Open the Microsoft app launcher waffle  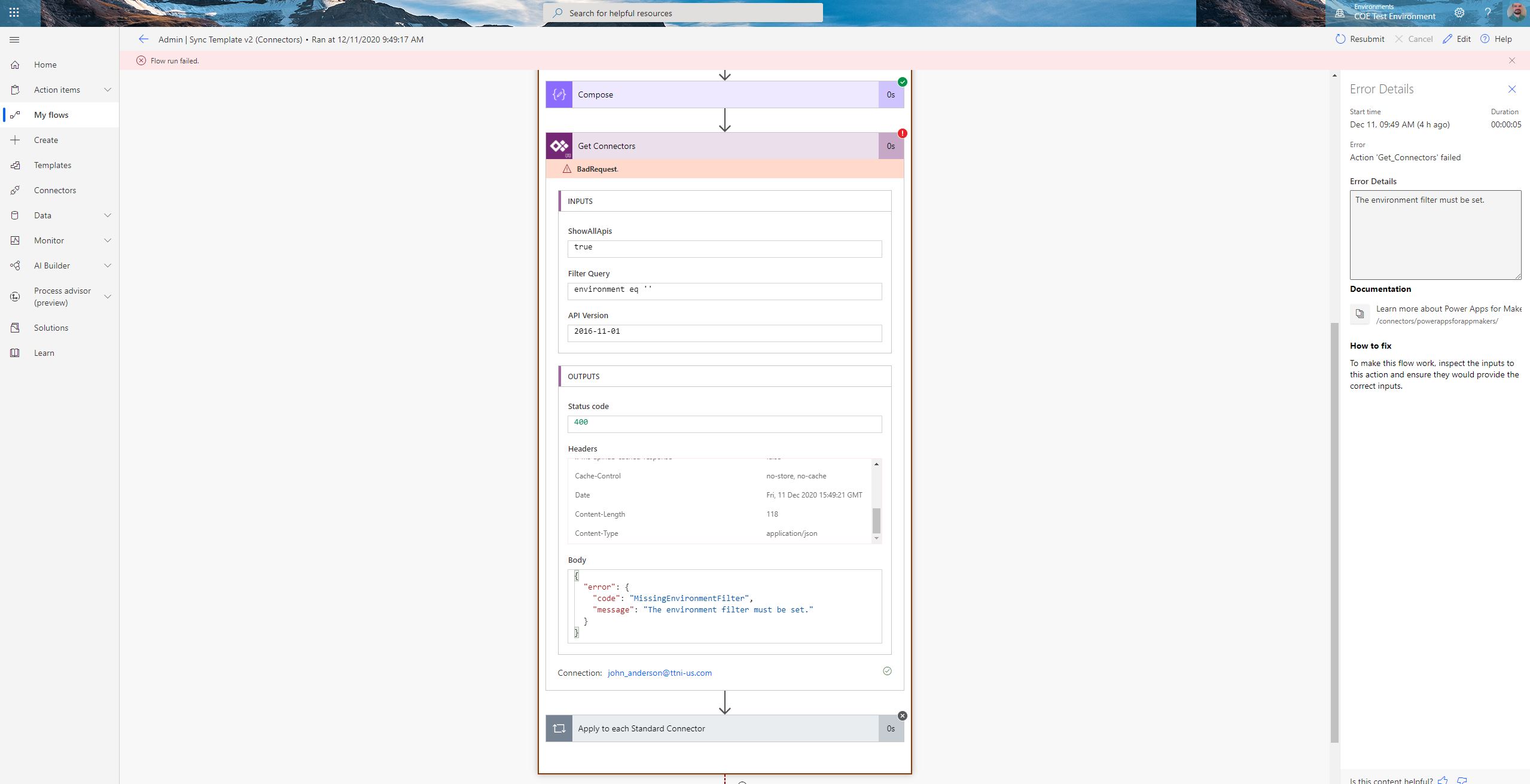coord(14,12)
